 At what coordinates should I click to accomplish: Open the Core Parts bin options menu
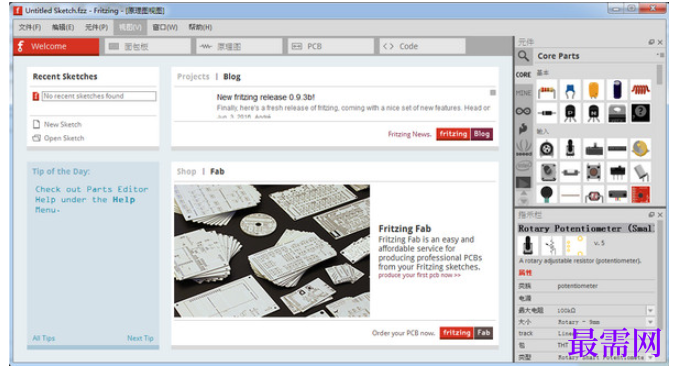(660, 56)
